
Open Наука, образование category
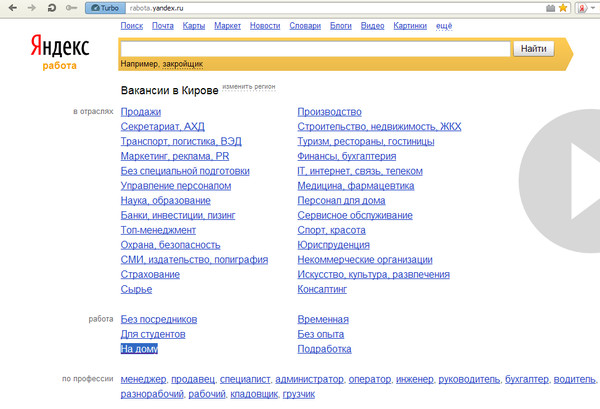tap(166, 200)
